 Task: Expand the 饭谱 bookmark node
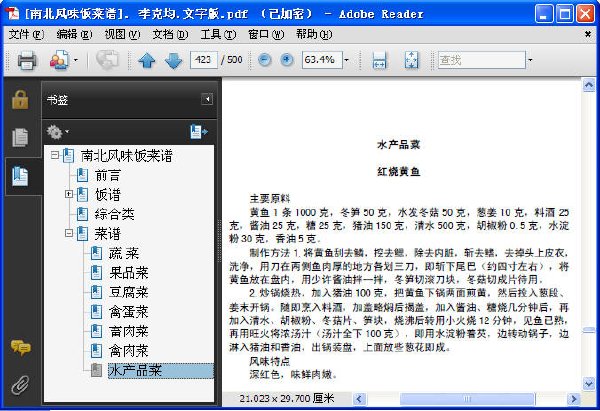(x=69, y=194)
